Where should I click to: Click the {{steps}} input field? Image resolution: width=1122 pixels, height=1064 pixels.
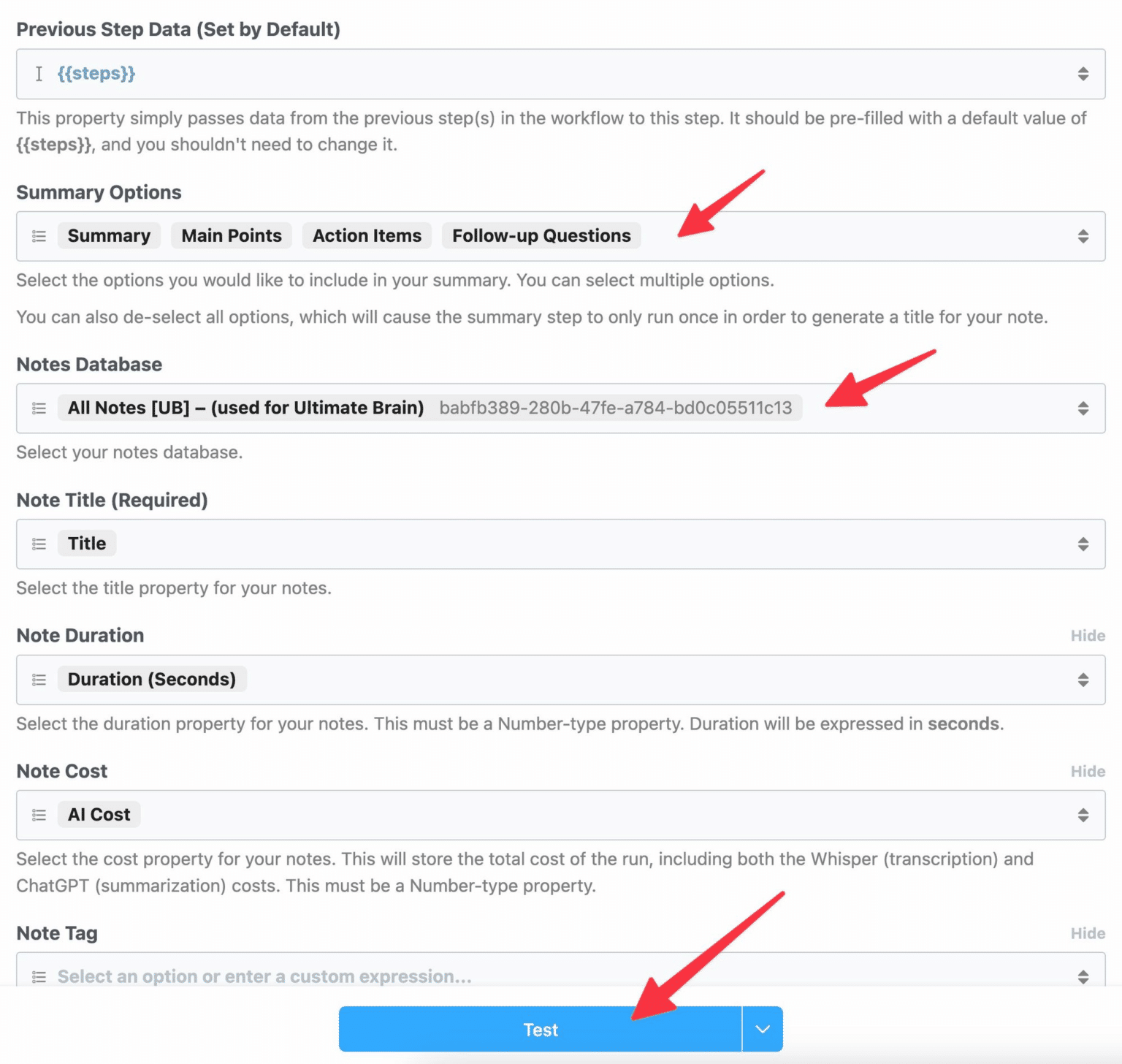pyautogui.click(x=96, y=73)
